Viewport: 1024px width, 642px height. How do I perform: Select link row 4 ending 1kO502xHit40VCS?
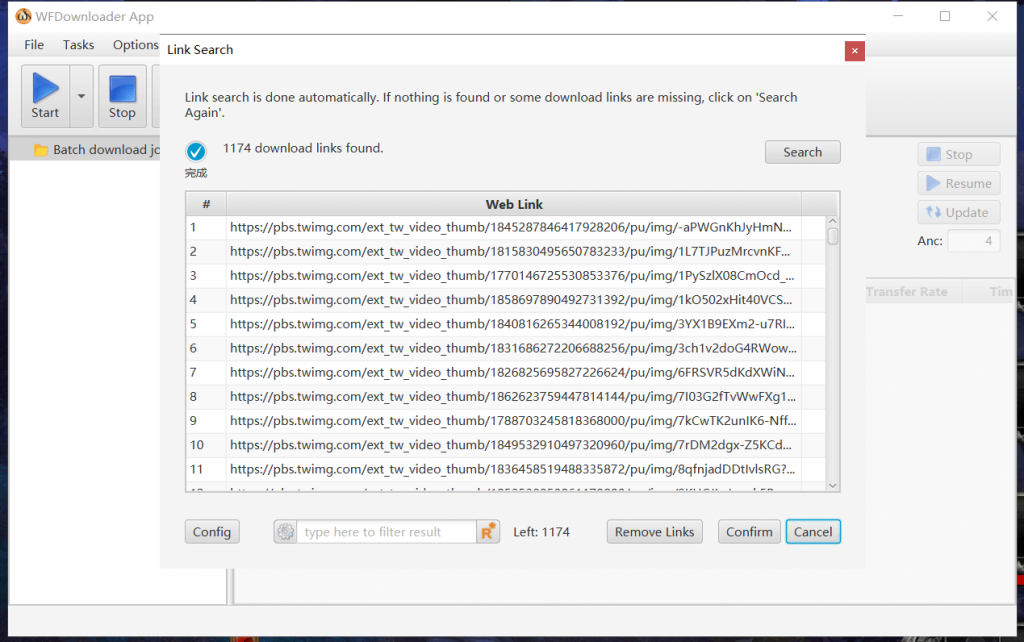(x=505, y=300)
